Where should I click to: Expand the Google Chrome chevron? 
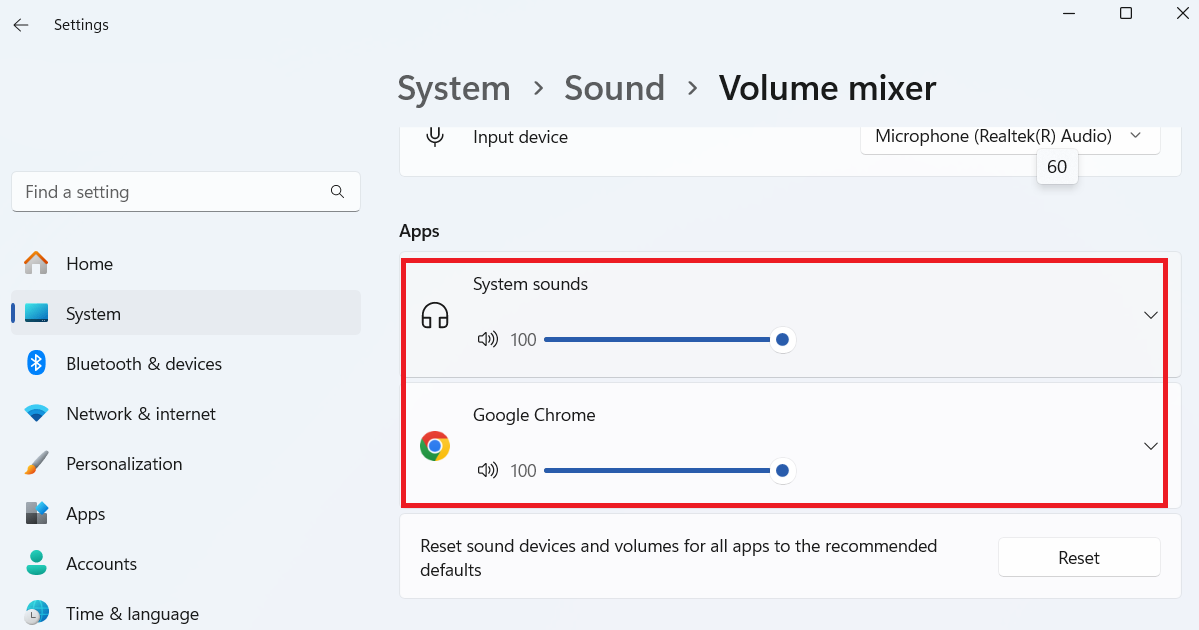[x=1150, y=446]
